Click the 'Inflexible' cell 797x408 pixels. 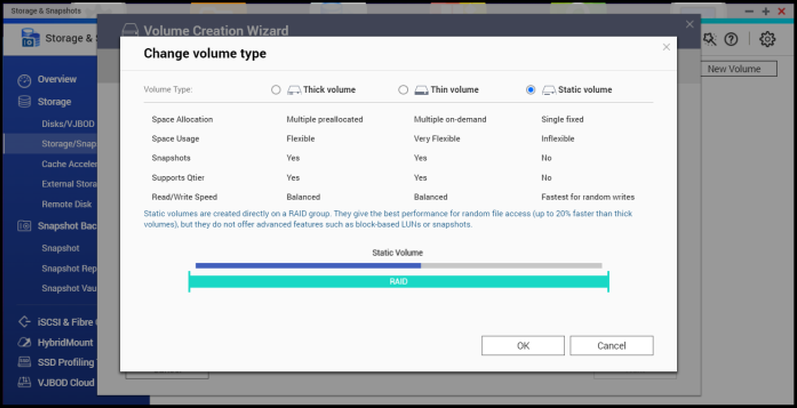tap(558, 139)
